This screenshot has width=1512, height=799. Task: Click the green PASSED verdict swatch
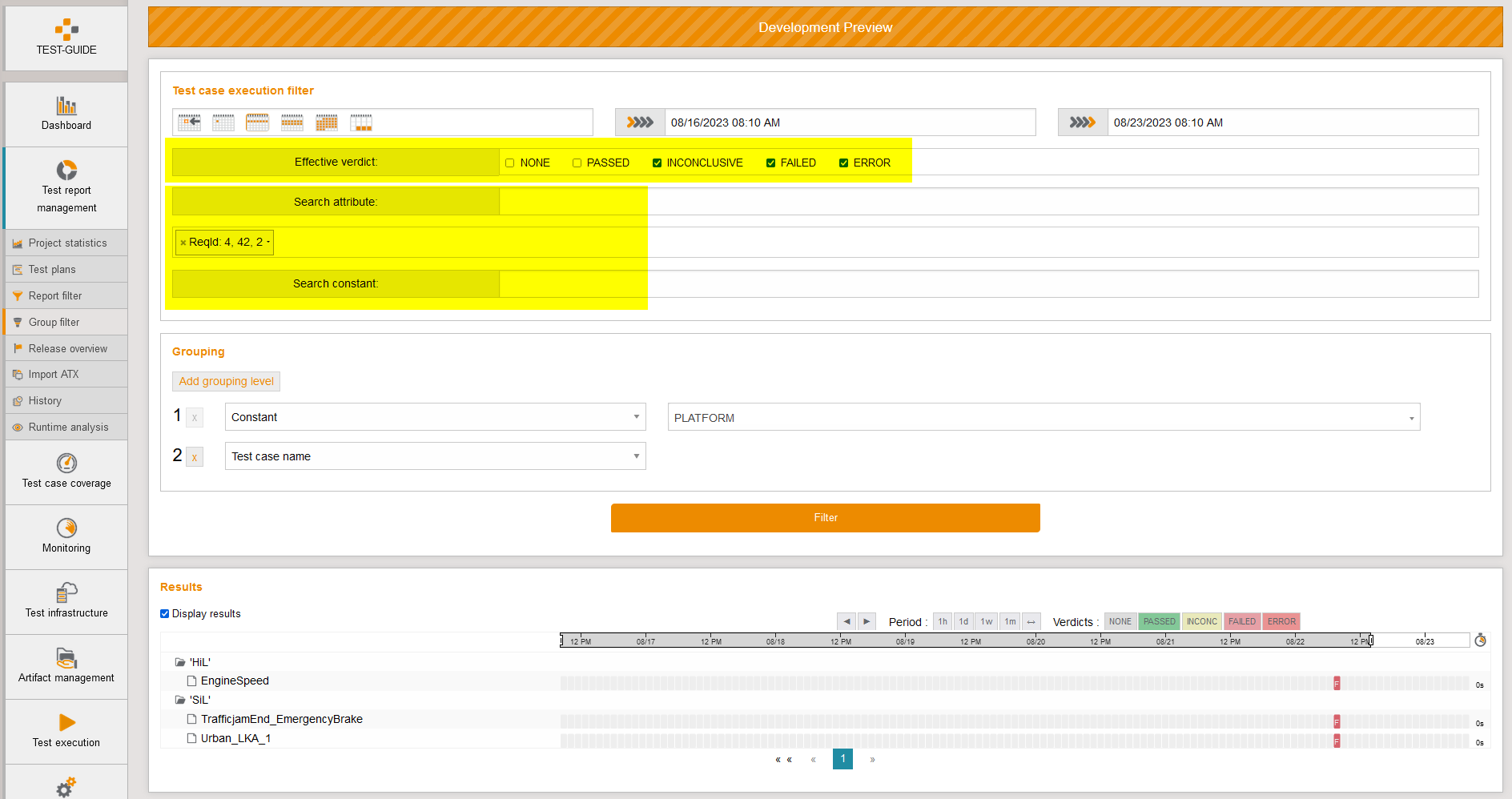(x=1159, y=622)
